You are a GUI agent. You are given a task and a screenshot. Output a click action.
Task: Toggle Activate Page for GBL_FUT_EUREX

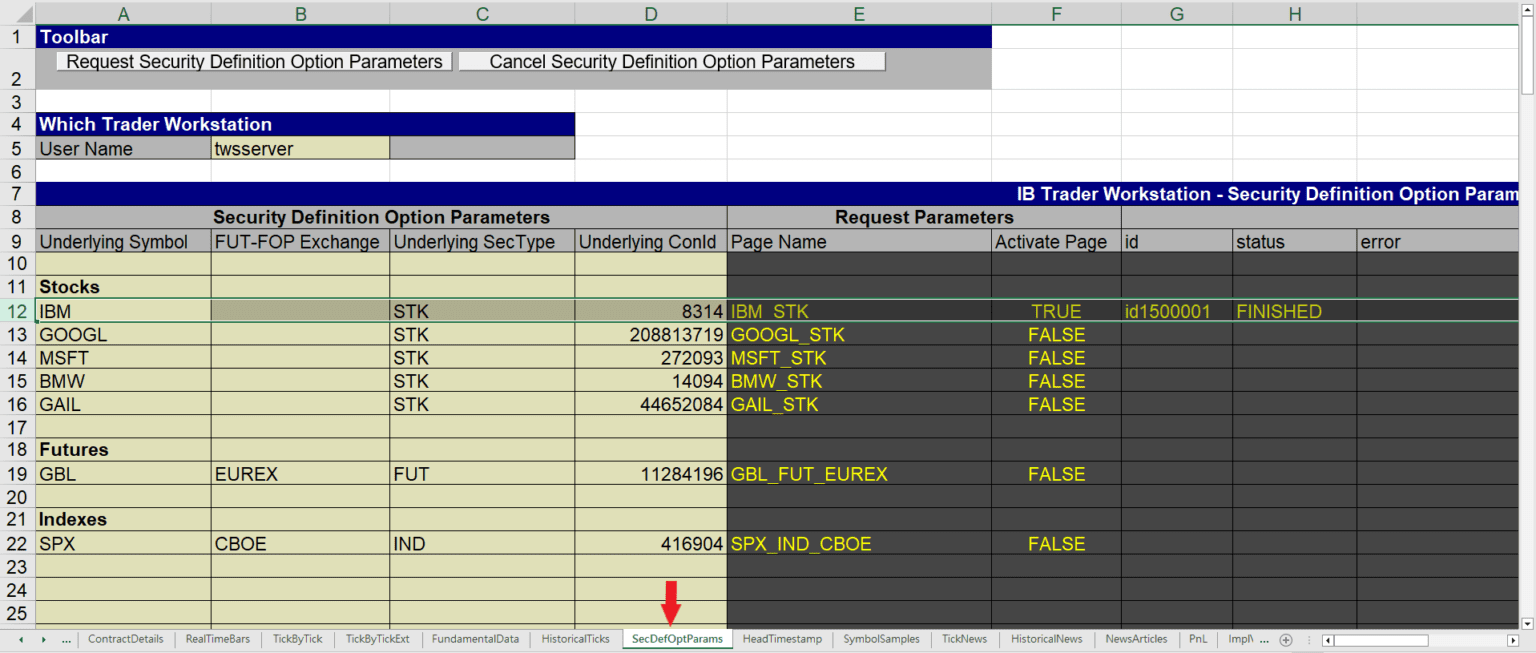1056,474
